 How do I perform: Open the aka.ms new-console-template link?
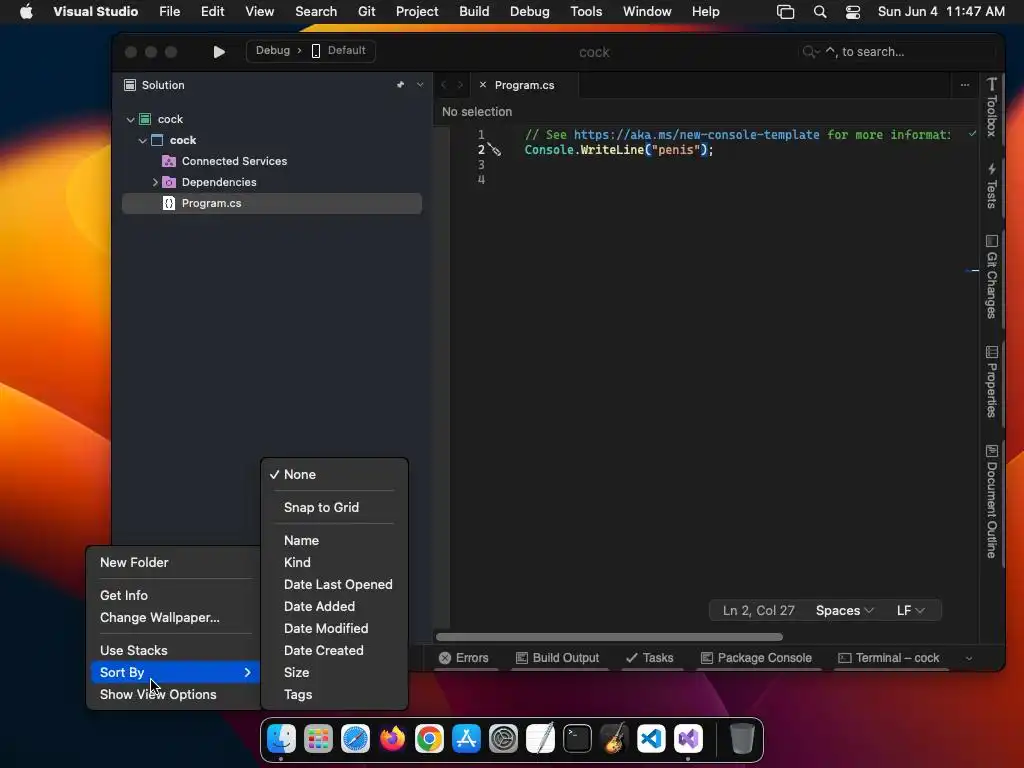[x=696, y=135]
